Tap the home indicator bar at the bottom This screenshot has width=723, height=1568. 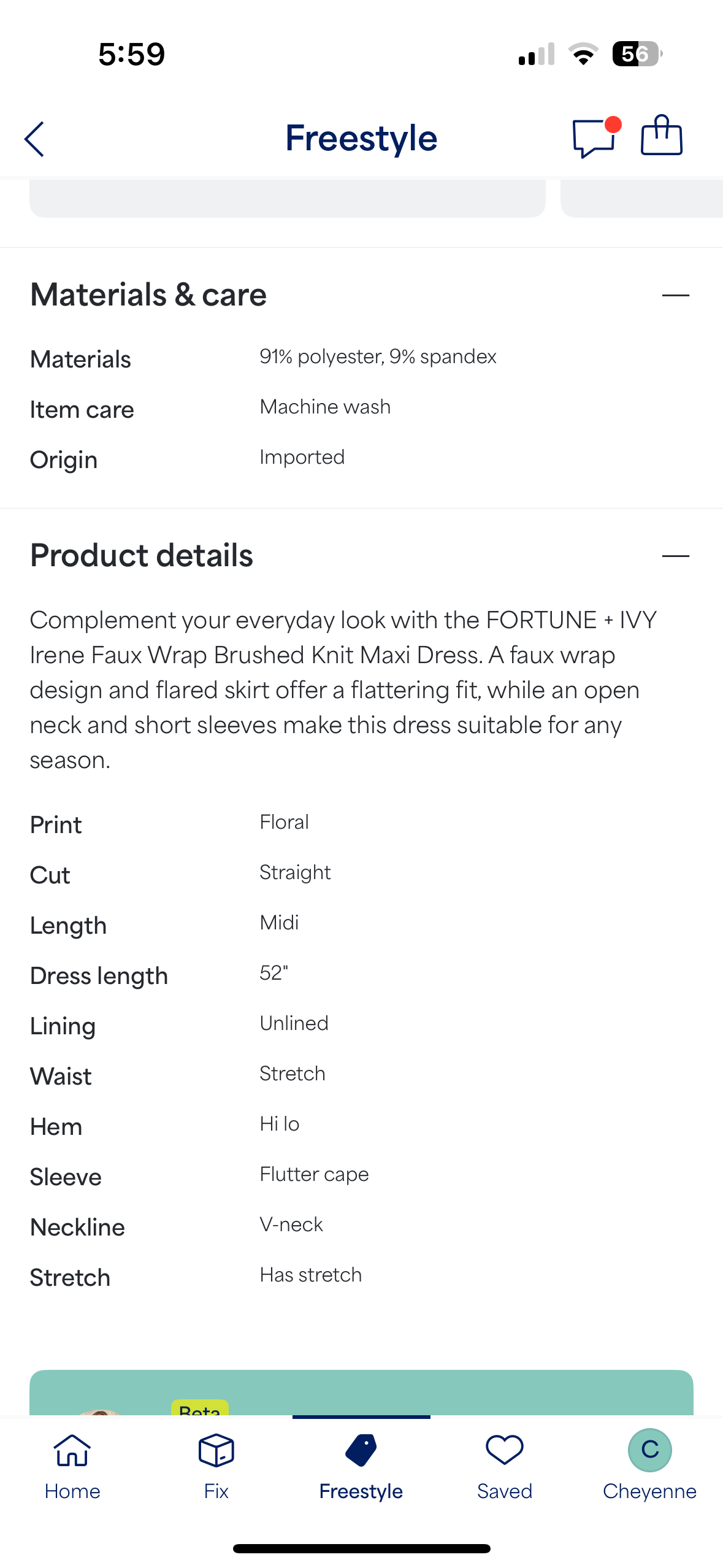361,1547
